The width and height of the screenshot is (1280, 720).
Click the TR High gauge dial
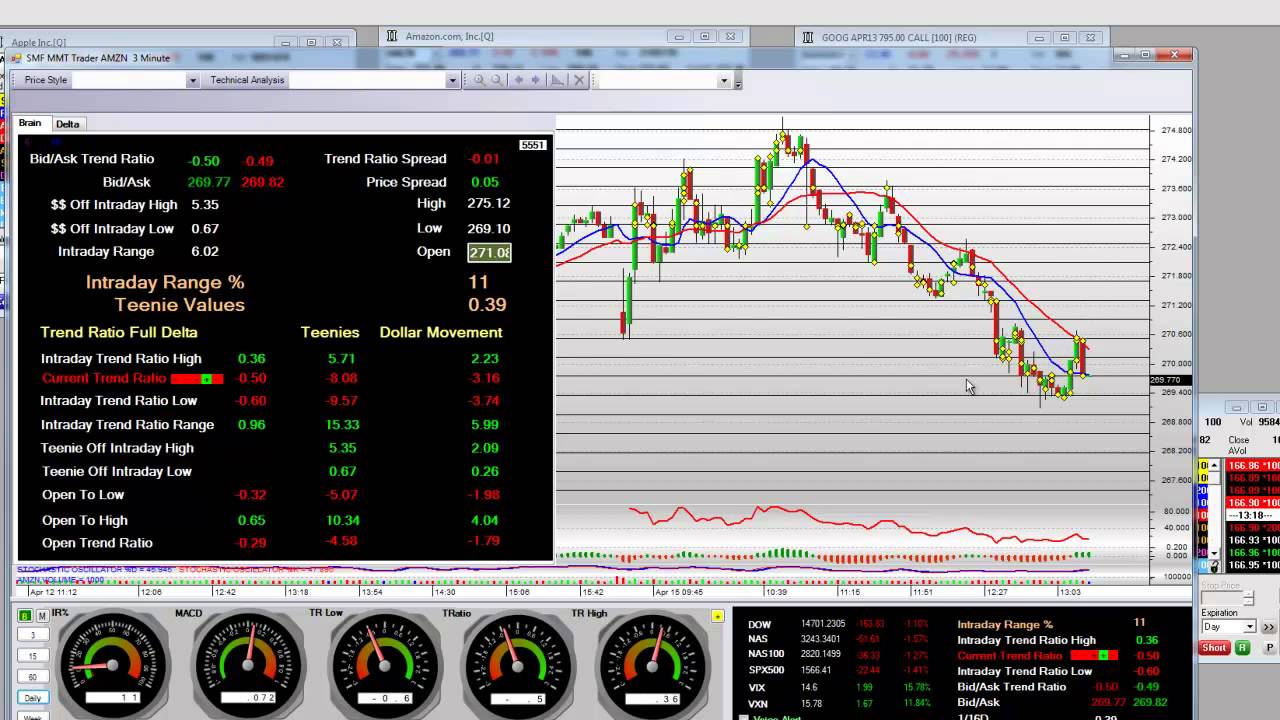tap(652, 663)
